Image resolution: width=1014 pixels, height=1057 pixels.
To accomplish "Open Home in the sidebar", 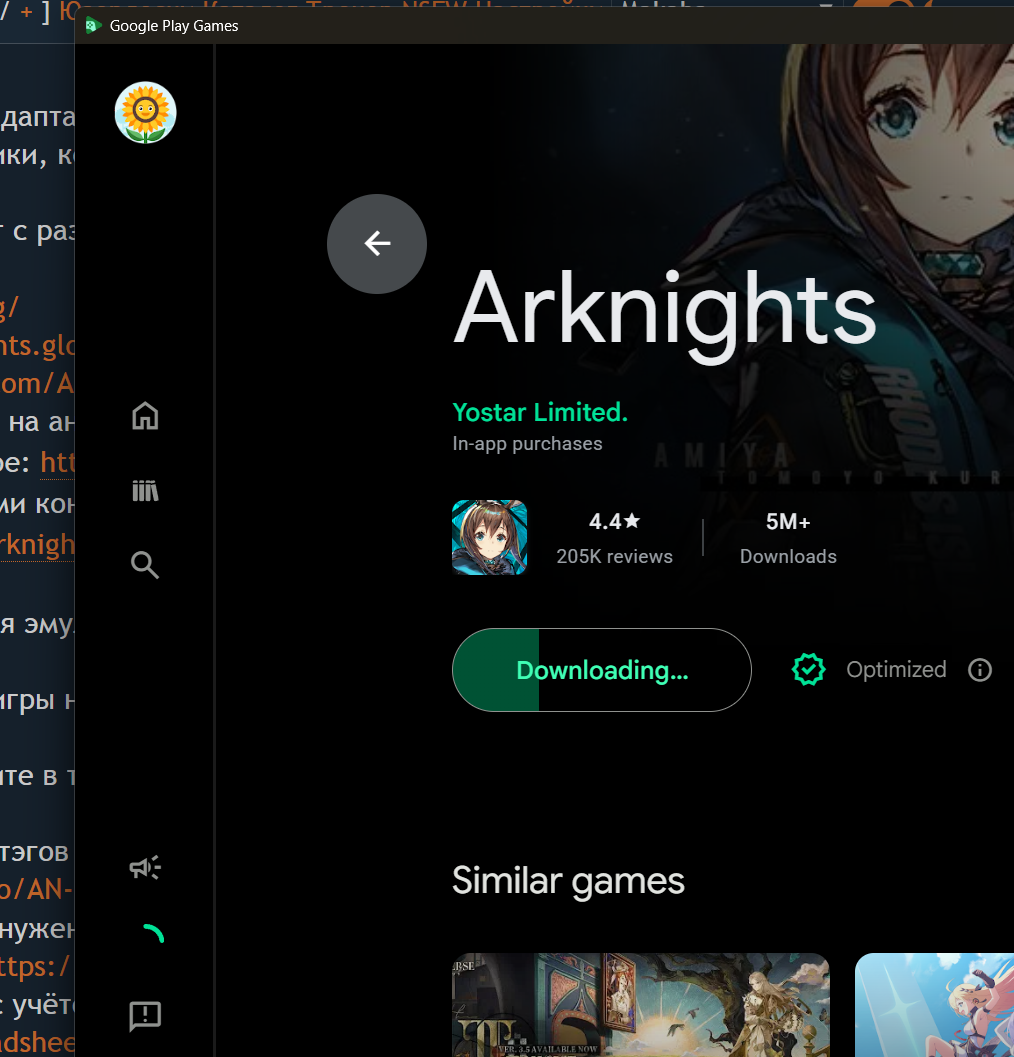I will pyautogui.click(x=145, y=415).
